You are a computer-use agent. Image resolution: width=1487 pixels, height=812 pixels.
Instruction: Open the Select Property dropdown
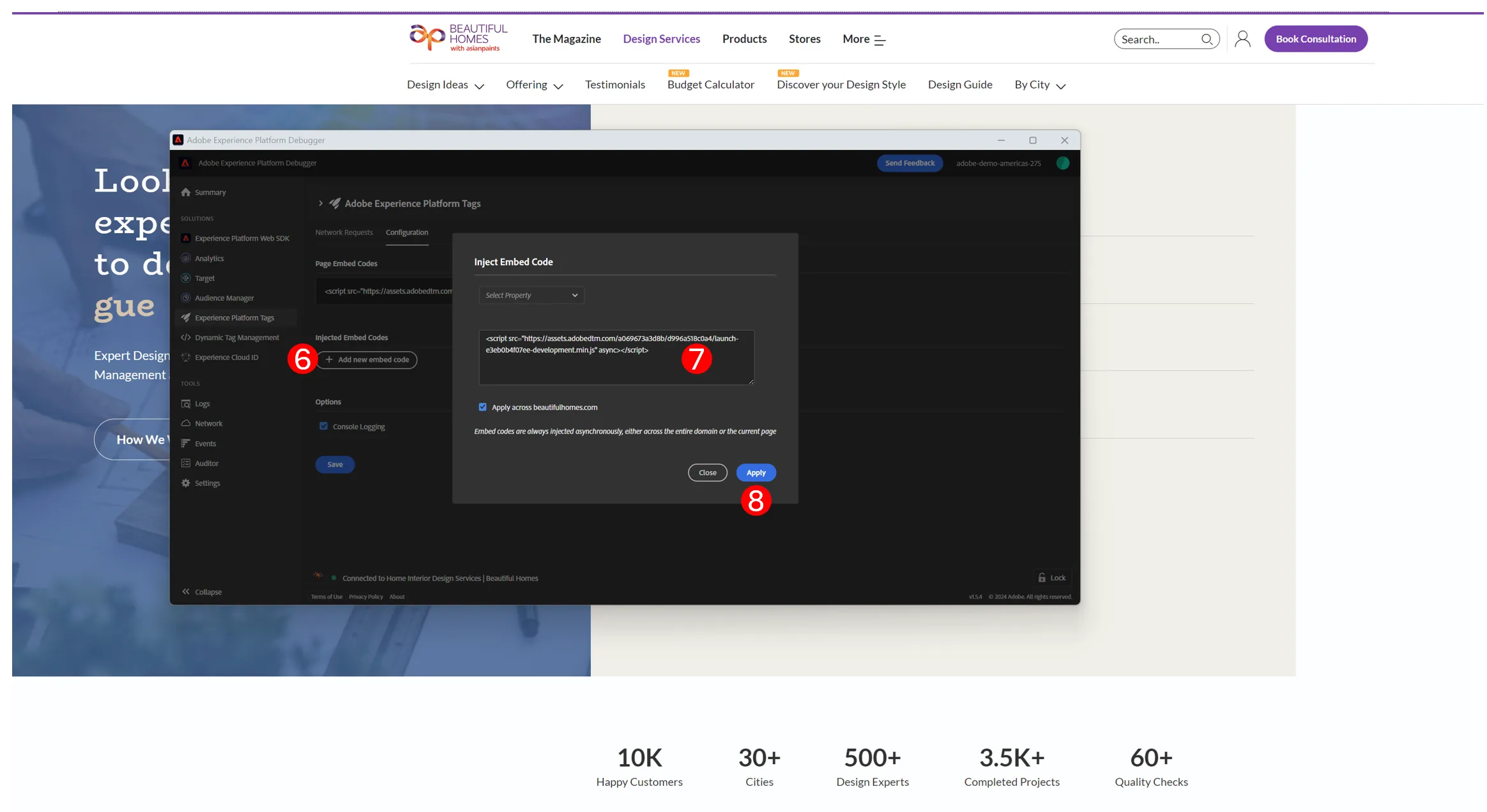(531, 295)
